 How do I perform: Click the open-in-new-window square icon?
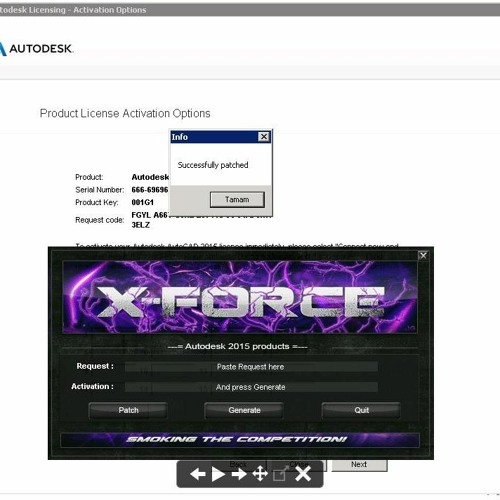click(280, 474)
